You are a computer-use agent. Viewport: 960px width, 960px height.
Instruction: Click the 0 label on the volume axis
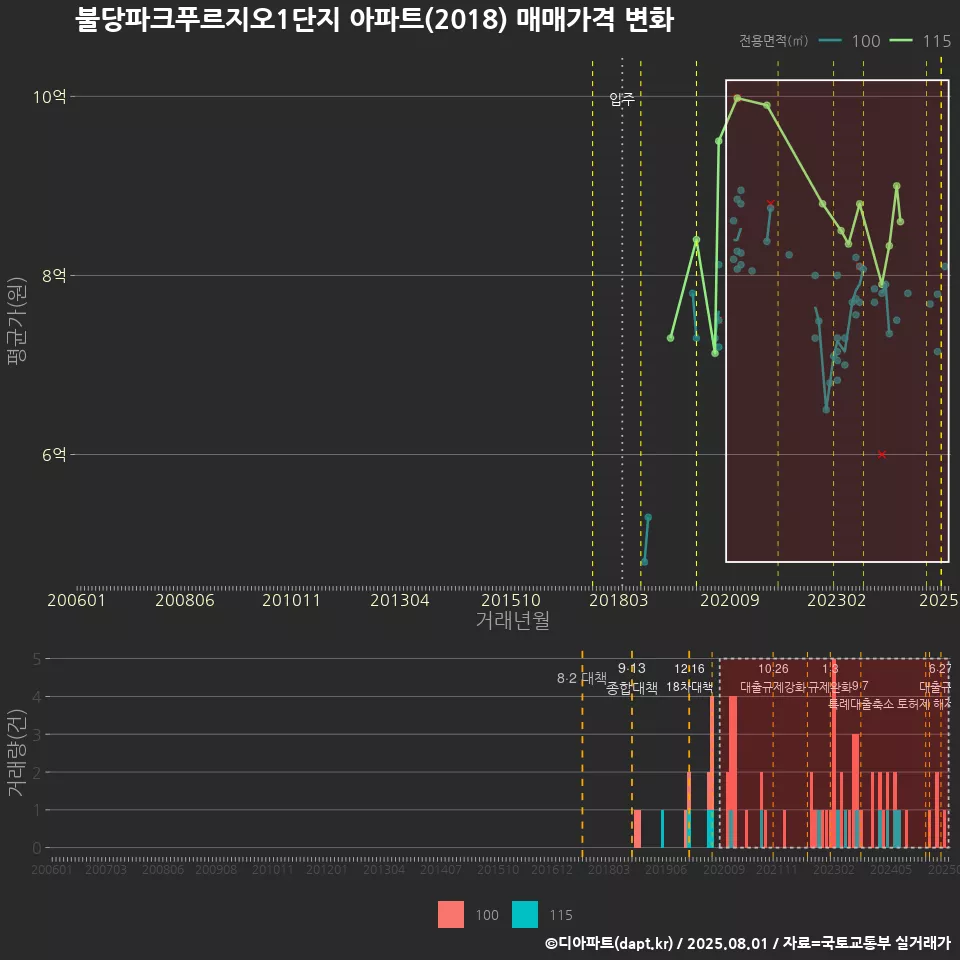pos(37,848)
